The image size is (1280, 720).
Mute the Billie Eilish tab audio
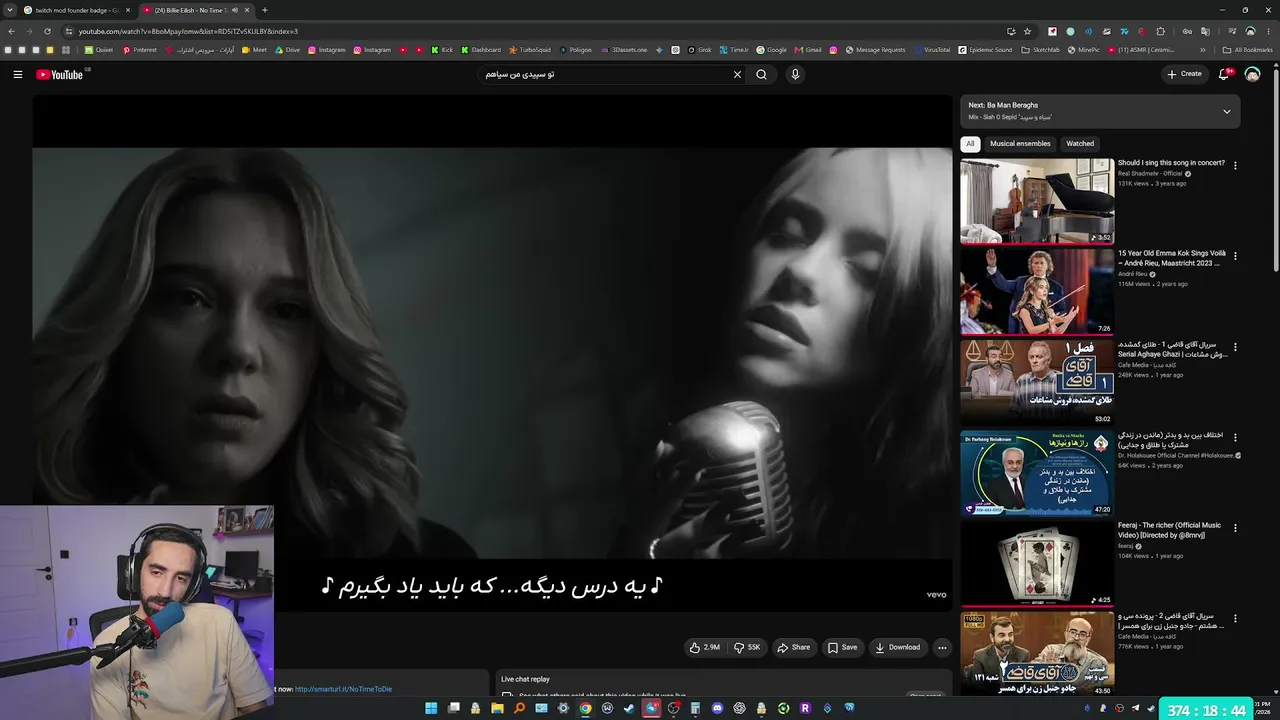(x=234, y=10)
